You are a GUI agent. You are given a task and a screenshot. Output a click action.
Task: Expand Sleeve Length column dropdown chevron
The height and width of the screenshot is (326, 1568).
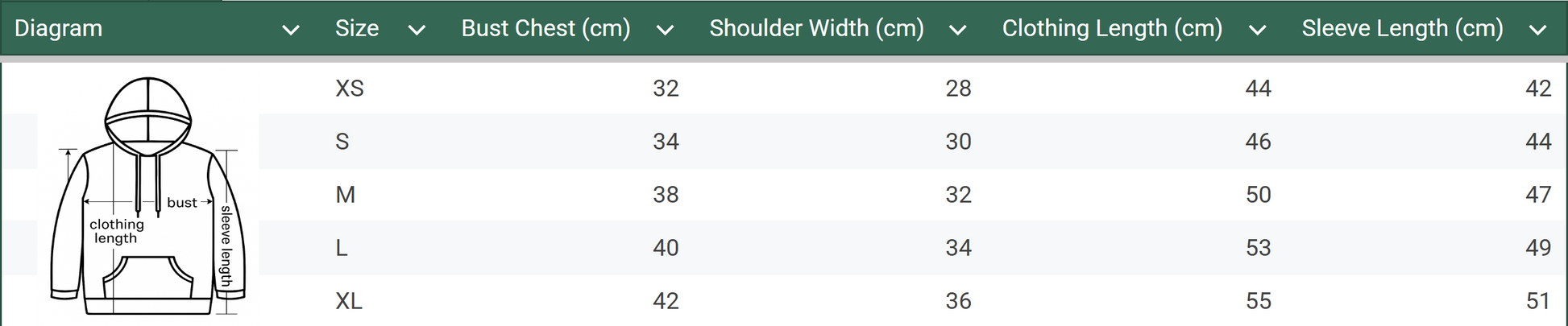[x=1537, y=30]
